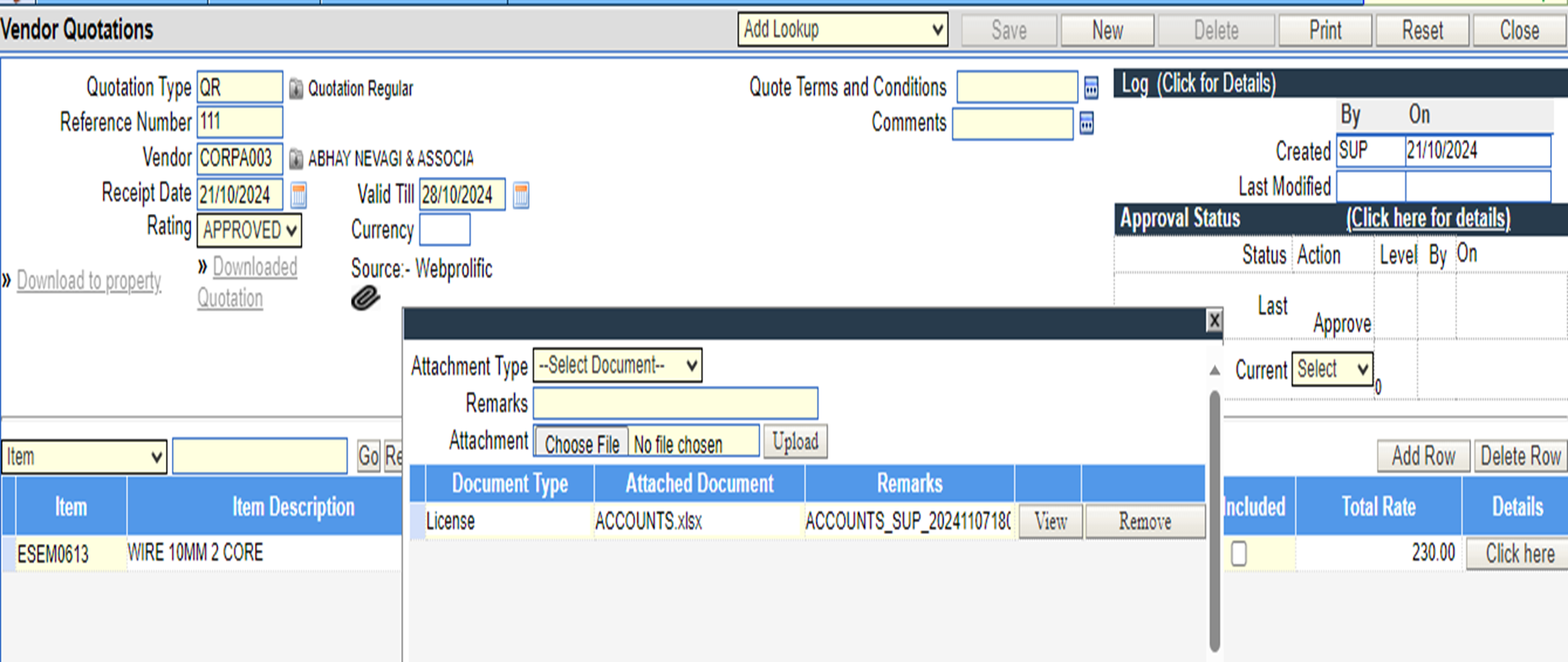Click the Remarks input field
The width and height of the screenshot is (1568, 662).
click(x=675, y=403)
